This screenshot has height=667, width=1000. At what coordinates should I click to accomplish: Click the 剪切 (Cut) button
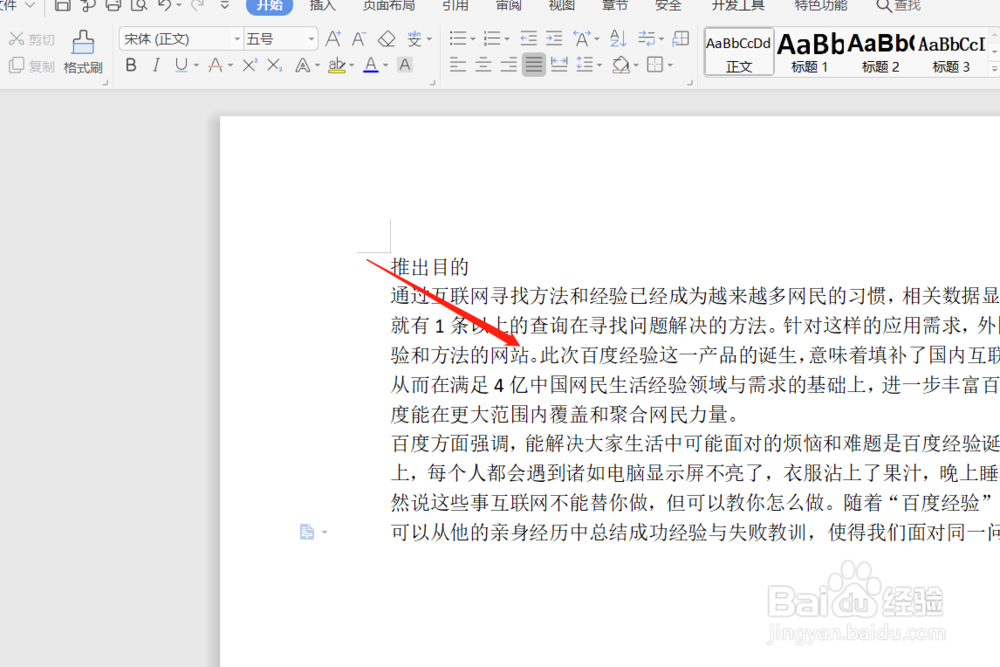pos(32,40)
